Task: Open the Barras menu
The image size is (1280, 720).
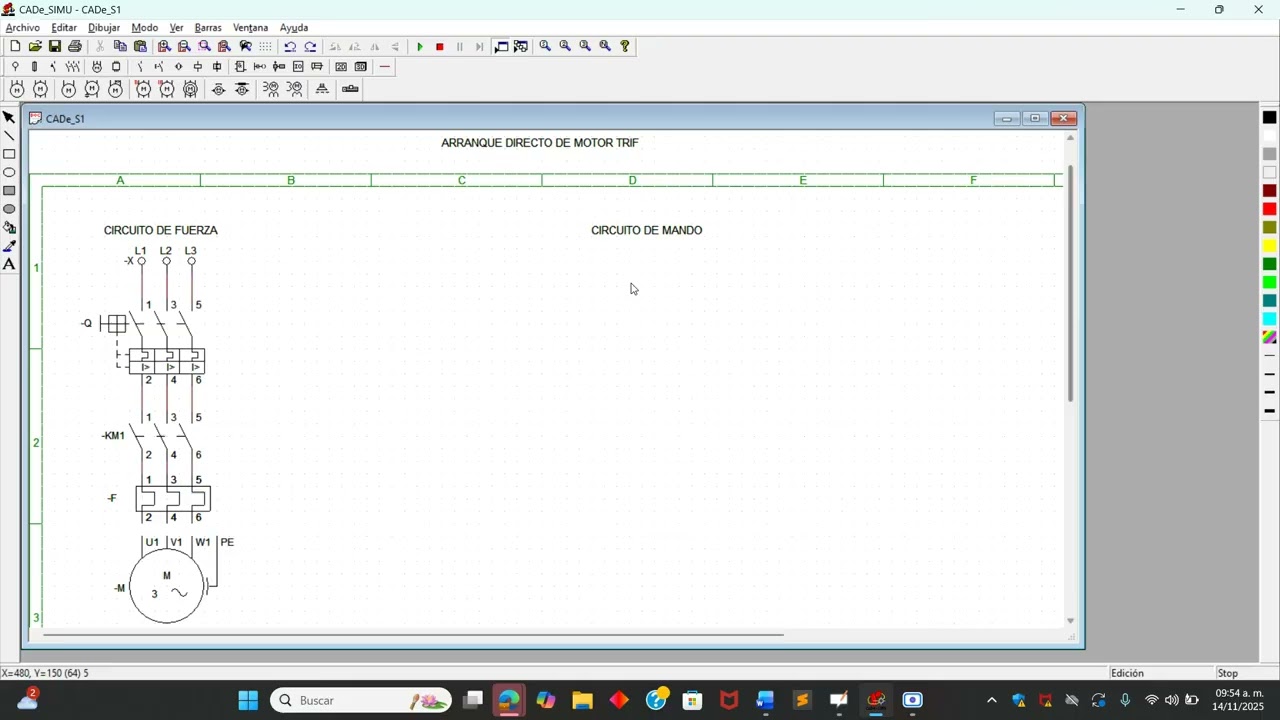Action: pyautogui.click(x=208, y=28)
